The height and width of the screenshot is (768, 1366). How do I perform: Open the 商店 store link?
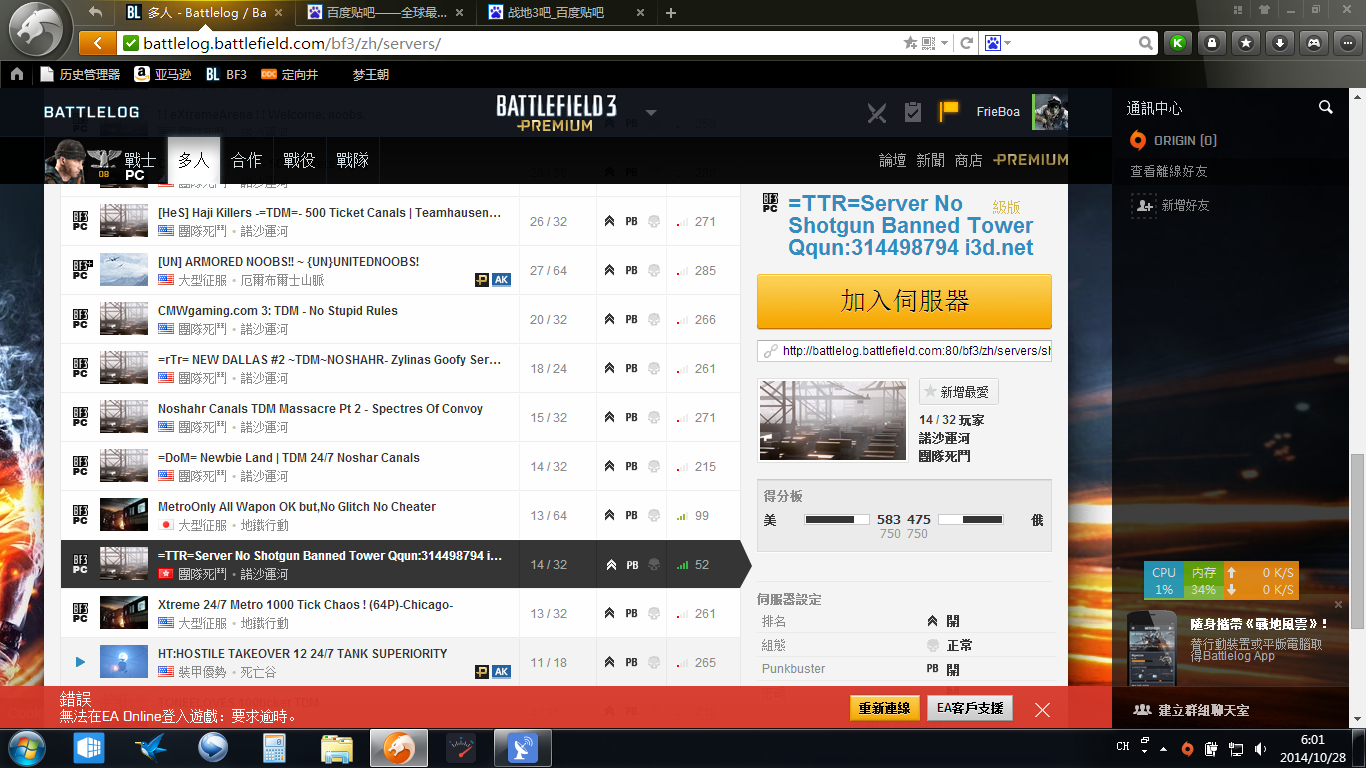pyautogui.click(x=968, y=160)
